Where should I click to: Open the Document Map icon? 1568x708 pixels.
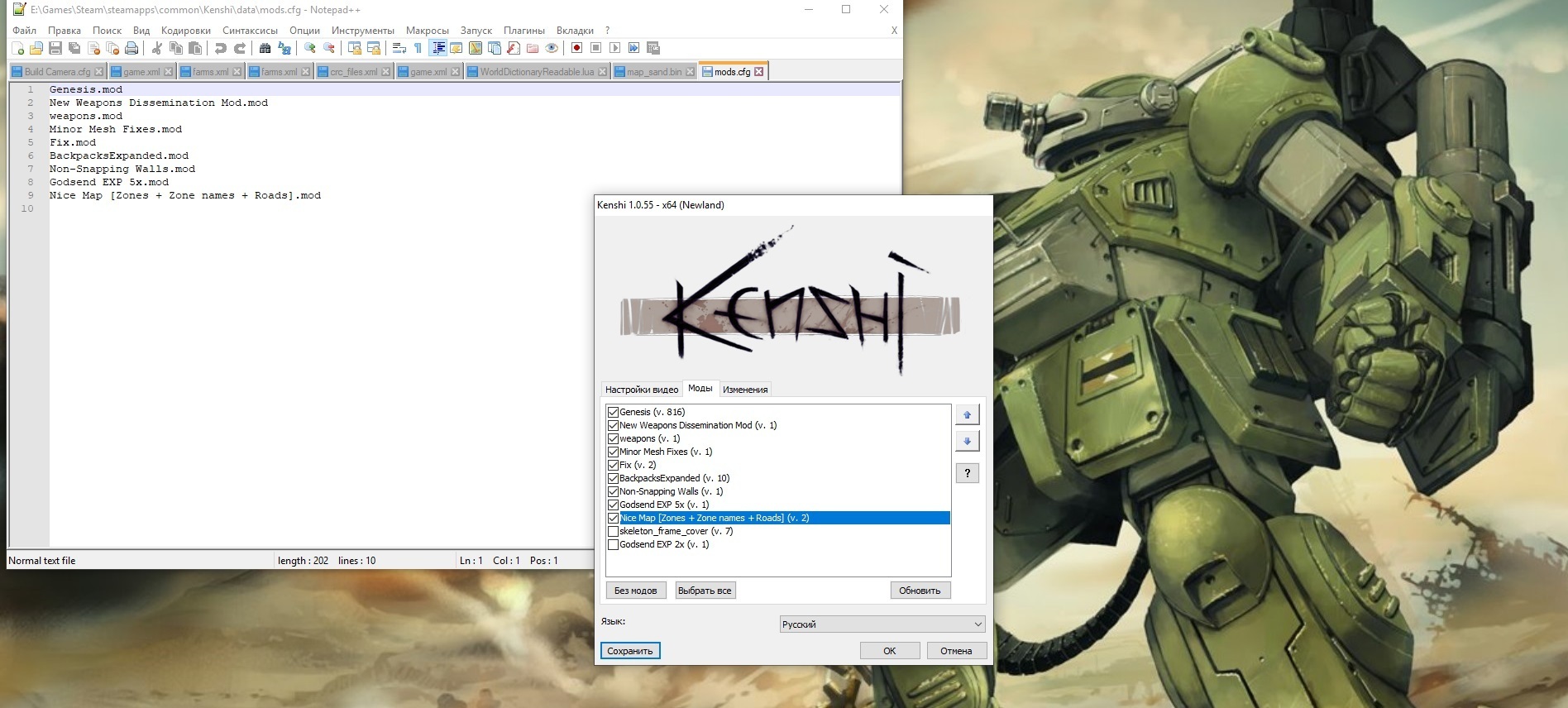pyautogui.click(x=475, y=48)
